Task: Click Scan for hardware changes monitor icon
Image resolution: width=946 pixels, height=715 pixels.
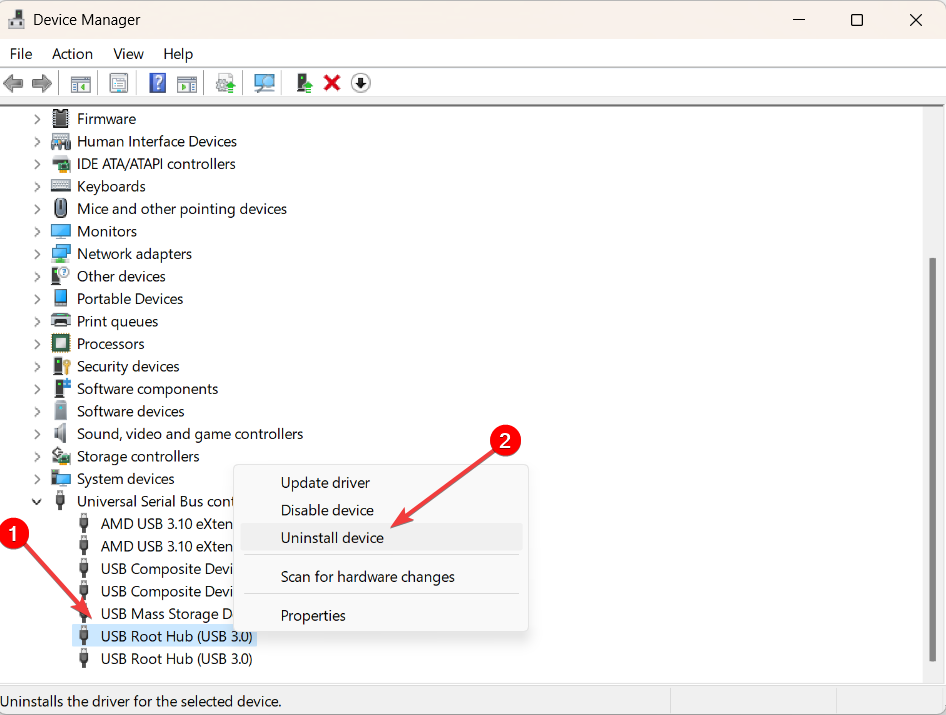Action: coord(264,83)
